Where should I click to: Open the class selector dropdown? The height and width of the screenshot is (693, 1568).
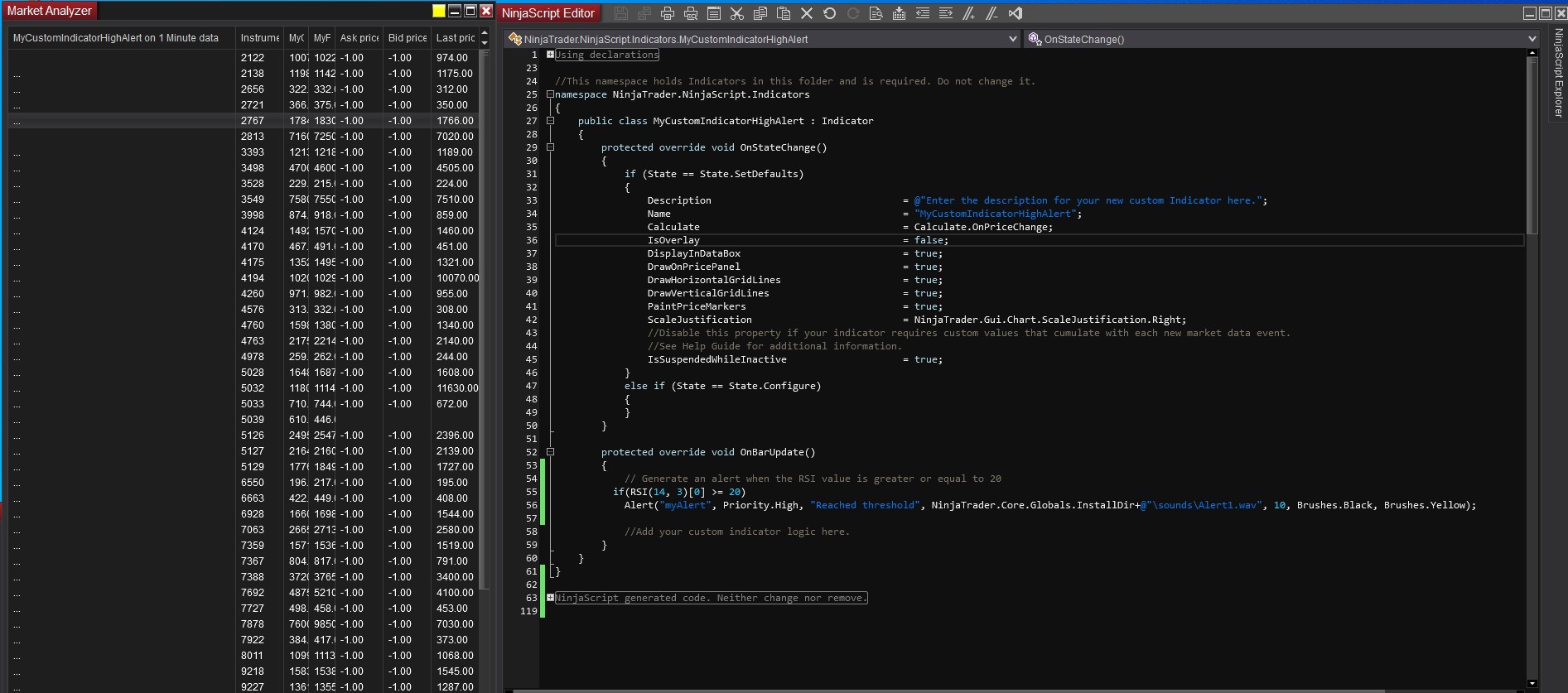click(1012, 39)
